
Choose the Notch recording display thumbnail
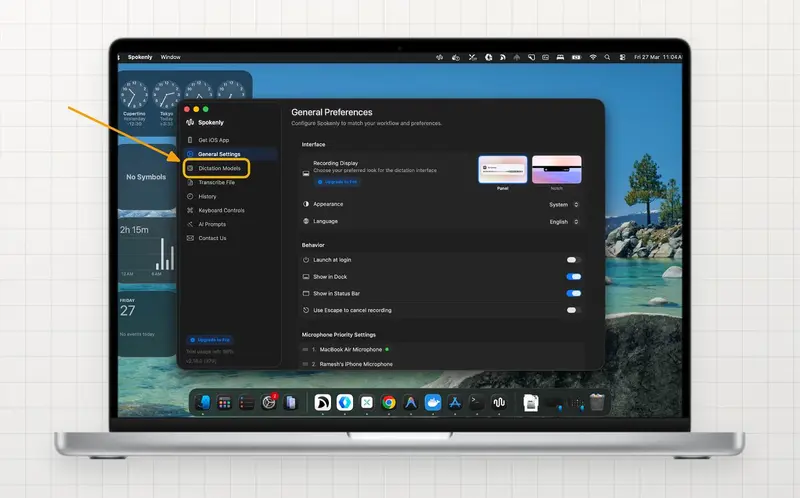point(557,169)
